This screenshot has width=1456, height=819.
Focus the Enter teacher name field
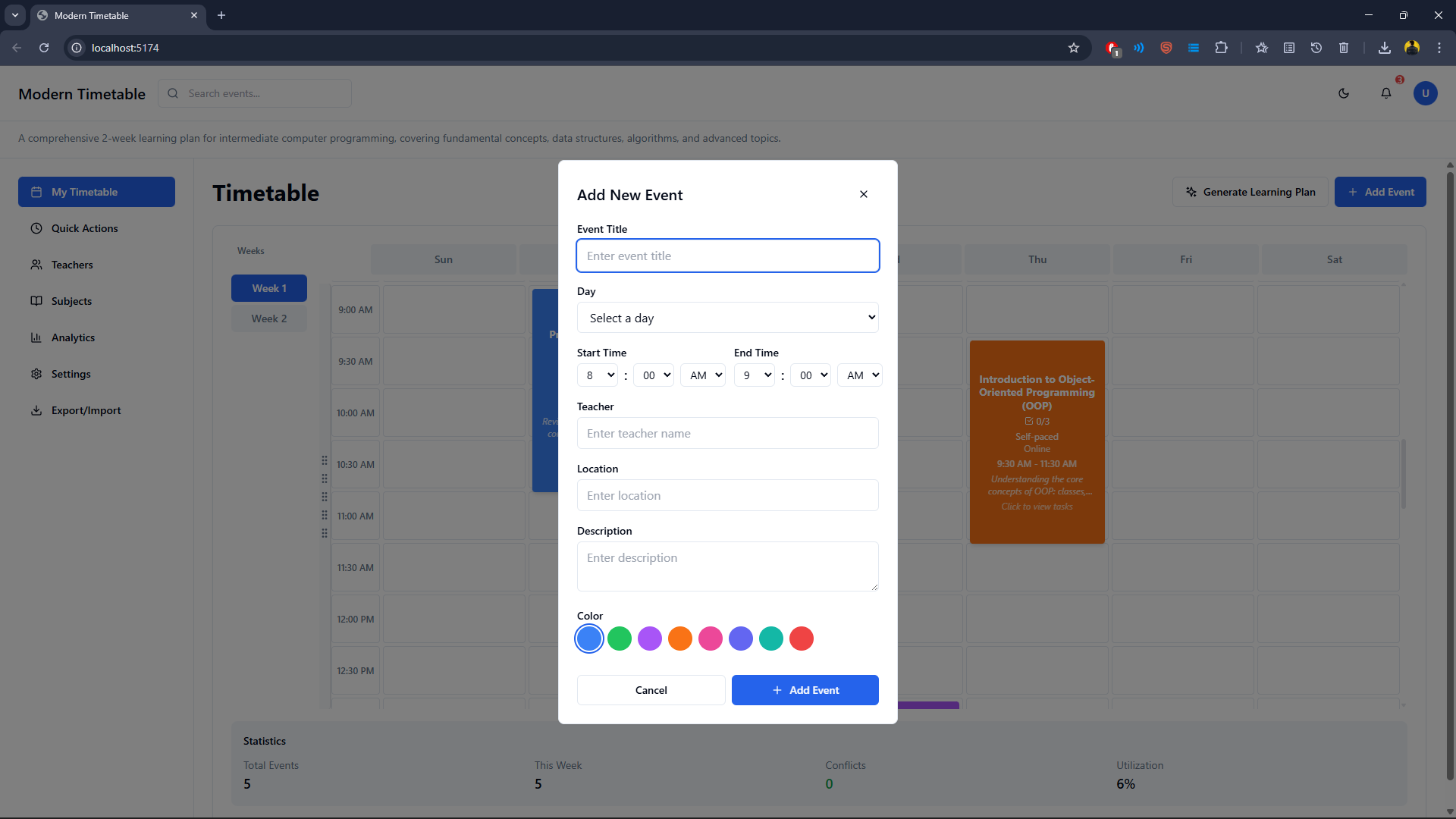click(727, 433)
